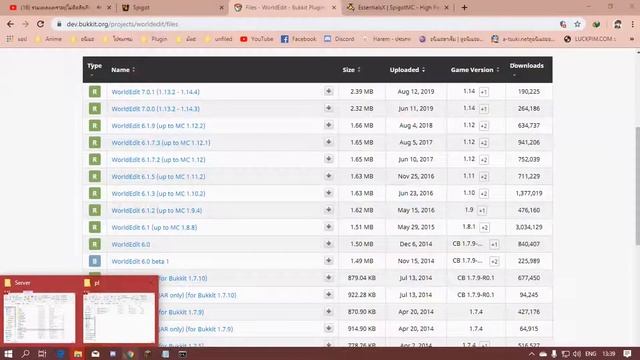Screen dimensions: 640x360
Task: Download WorldEdit 6.1 (up to MC 1.8.8) arrow icon
Action: (x=329, y=227)
